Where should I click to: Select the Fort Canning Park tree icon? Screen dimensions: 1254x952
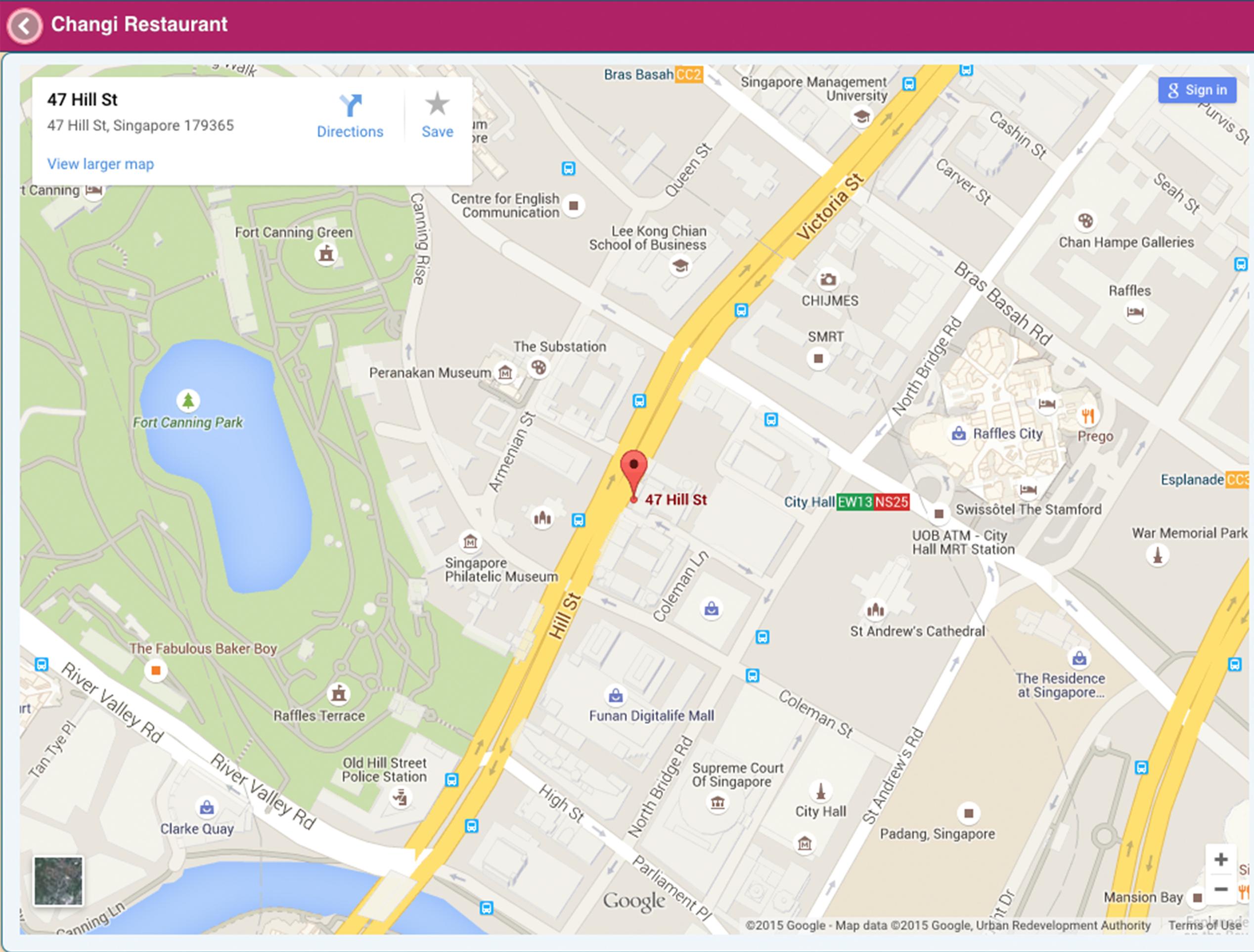[187, 401]
